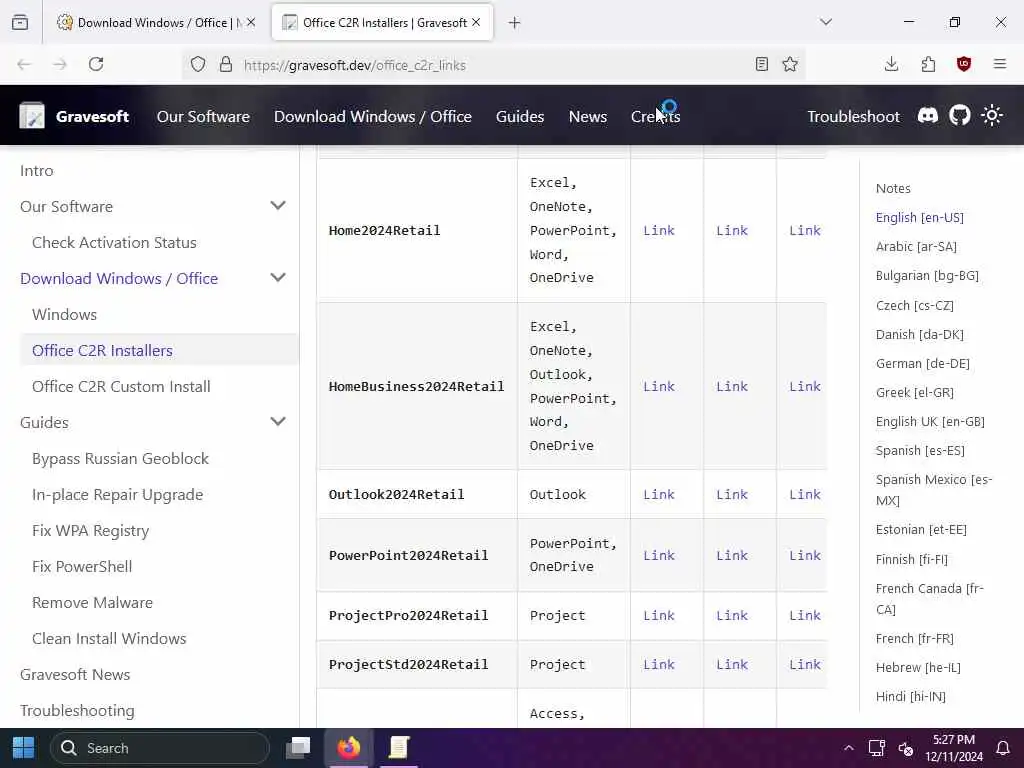Collapse the Guides sidebar chevron

click(x=278, y=421)
